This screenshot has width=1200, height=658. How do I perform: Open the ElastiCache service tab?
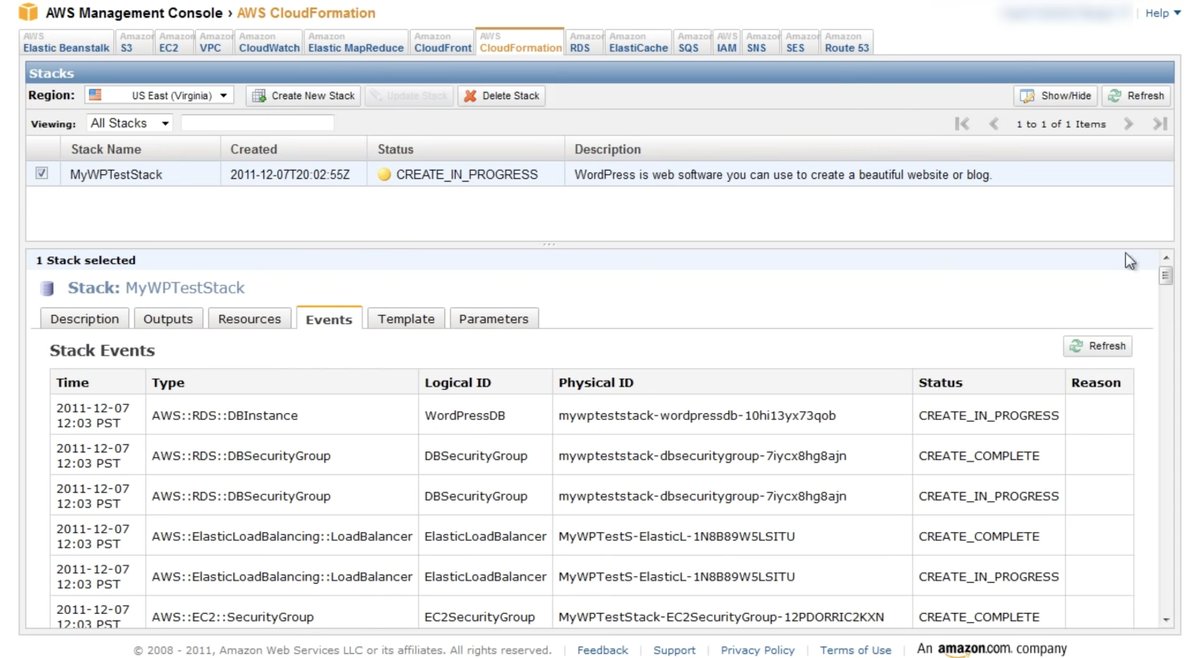(x=638, y=43)
